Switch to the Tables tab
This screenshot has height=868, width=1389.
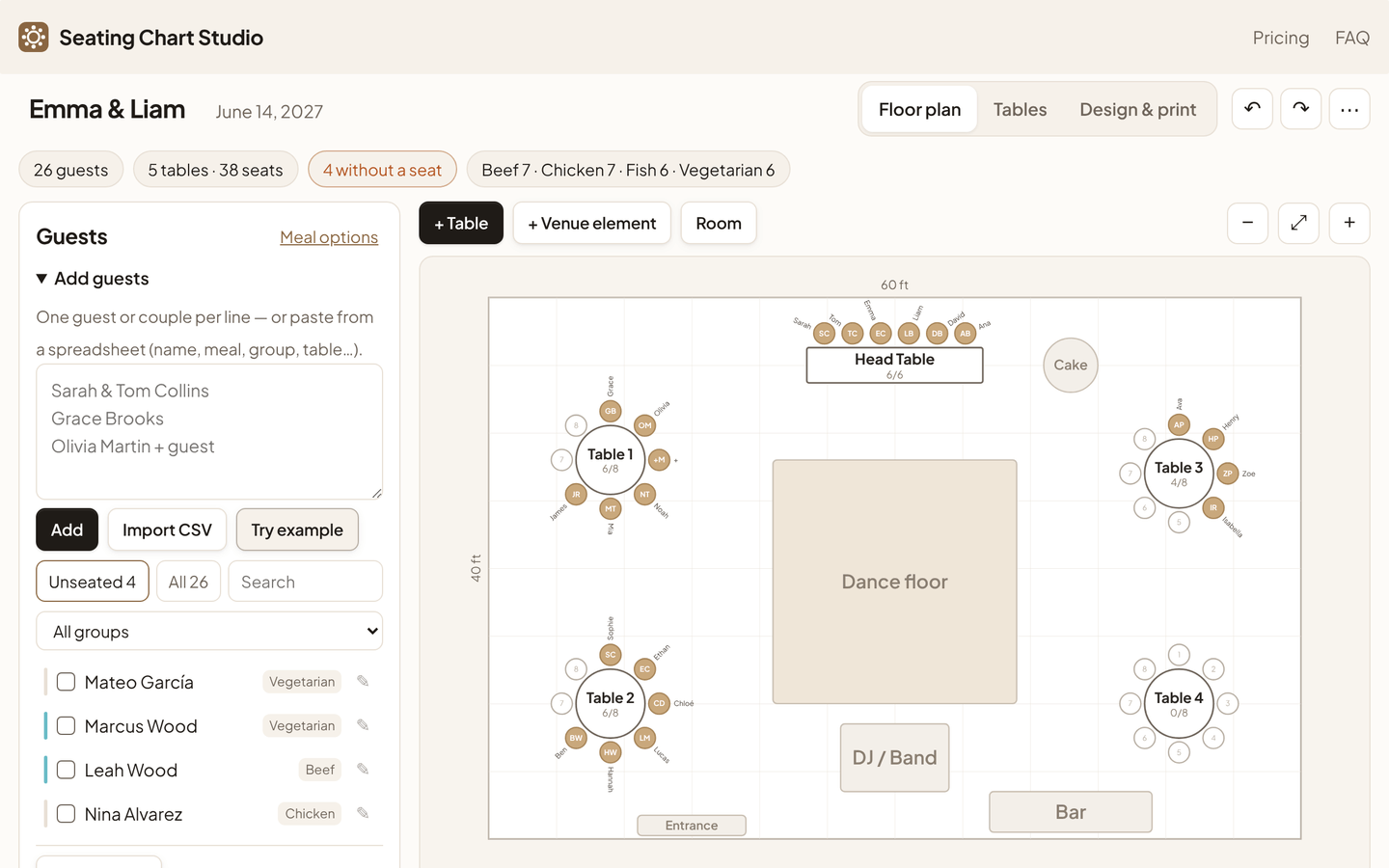1020,109
